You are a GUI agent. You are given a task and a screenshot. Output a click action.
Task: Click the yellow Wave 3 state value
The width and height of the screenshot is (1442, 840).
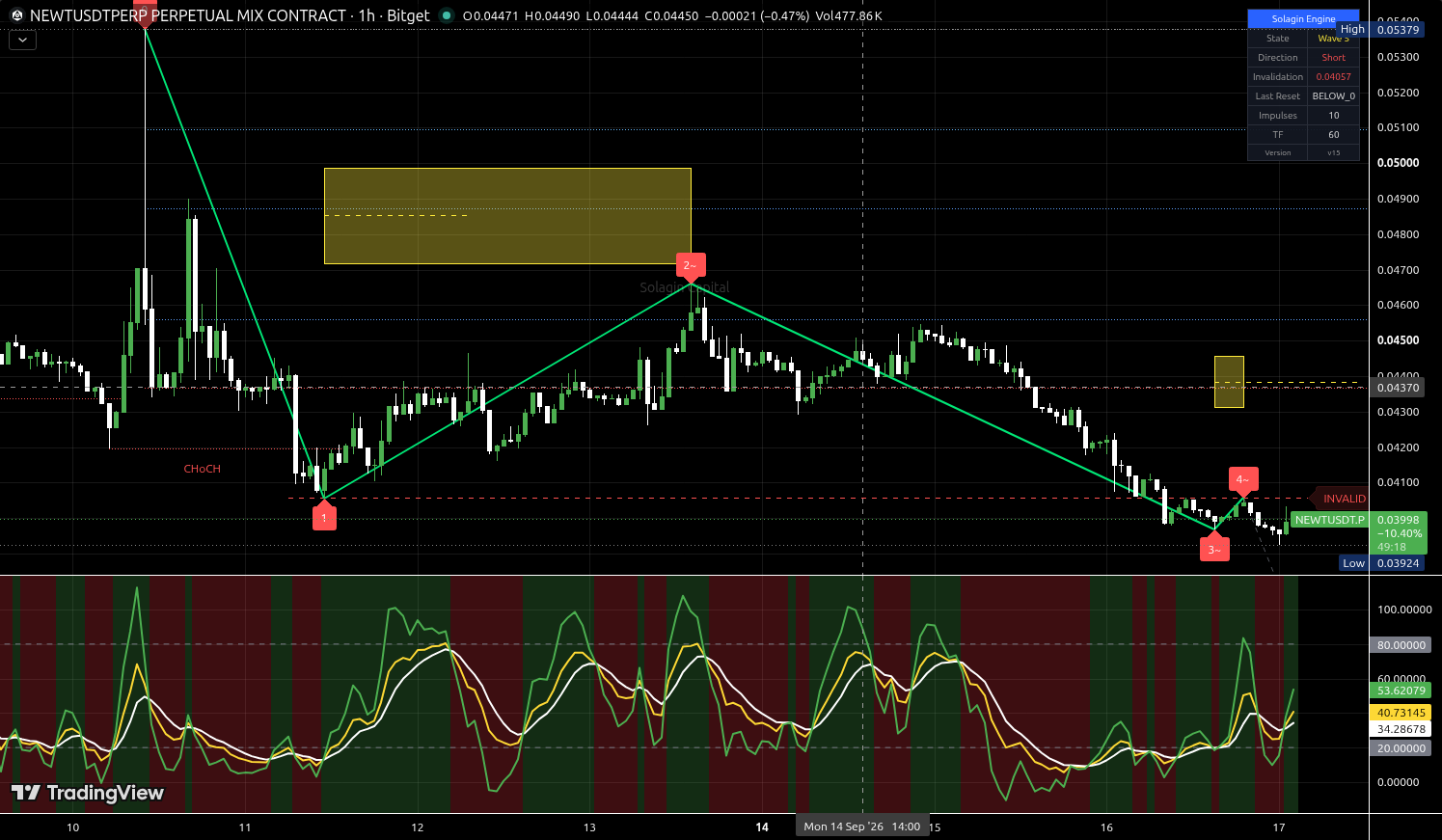click(x=1333, y=39)
